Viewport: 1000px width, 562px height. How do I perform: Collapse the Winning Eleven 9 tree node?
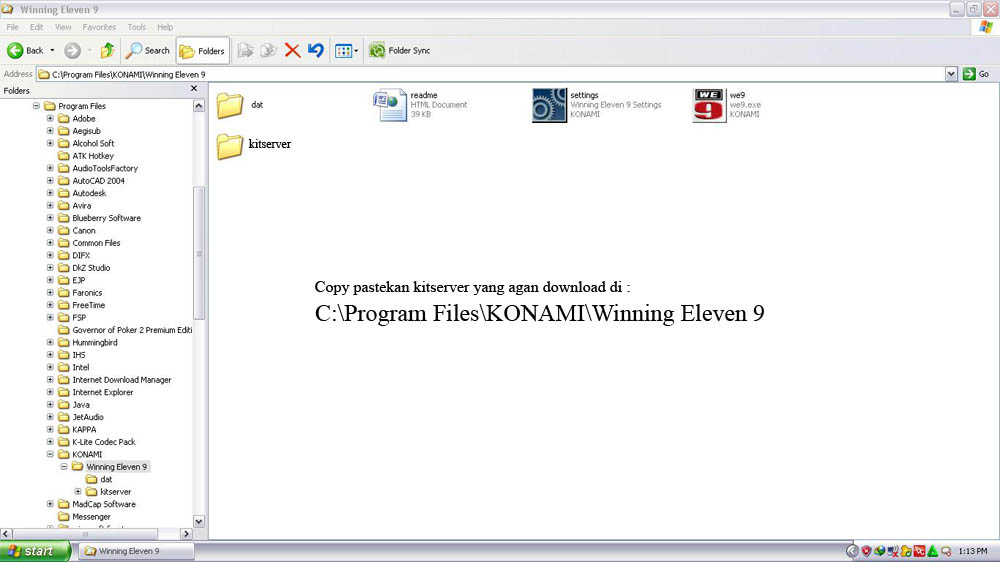click(64, 466)
